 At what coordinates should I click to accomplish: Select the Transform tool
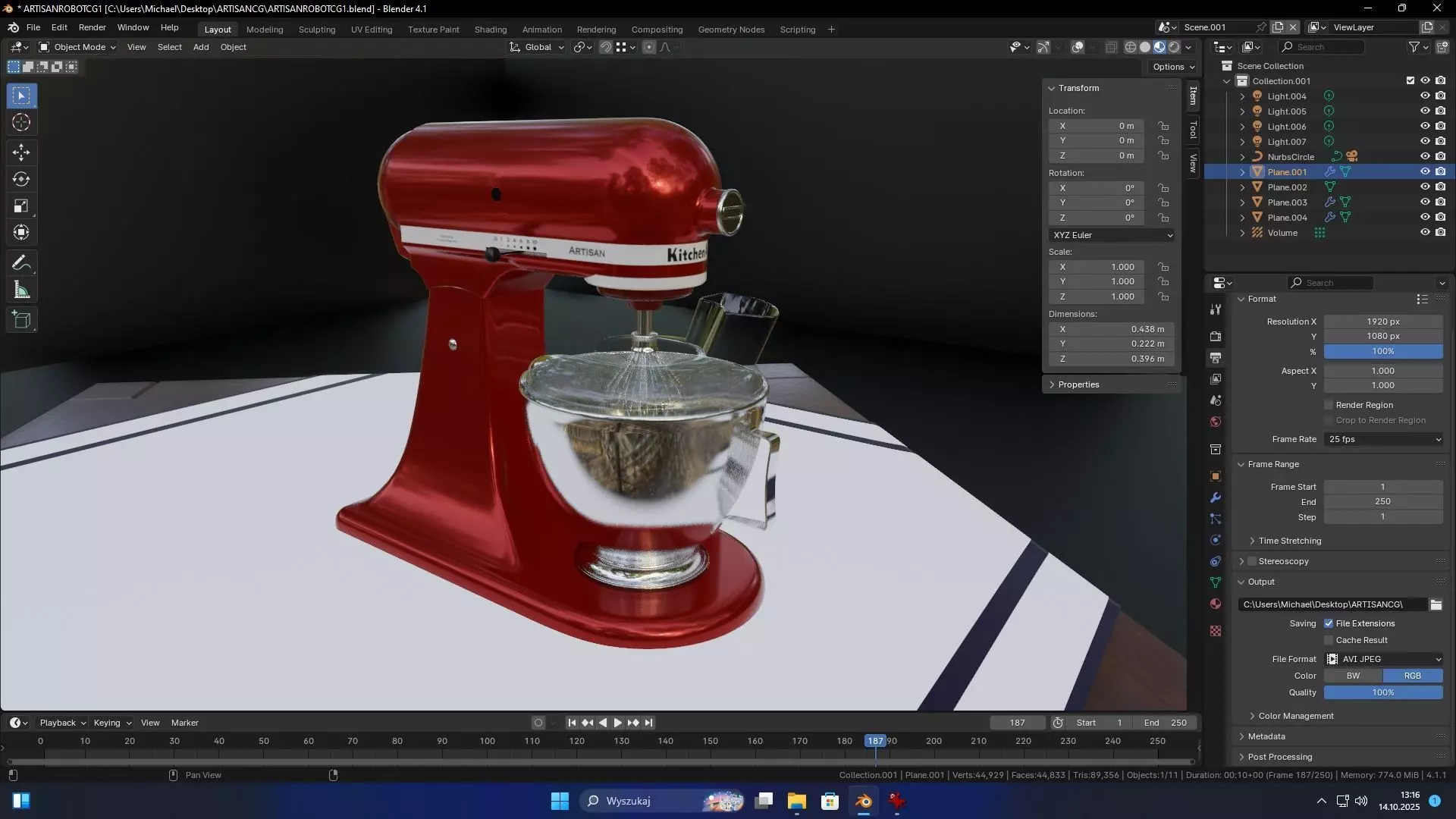pos(21,233)
